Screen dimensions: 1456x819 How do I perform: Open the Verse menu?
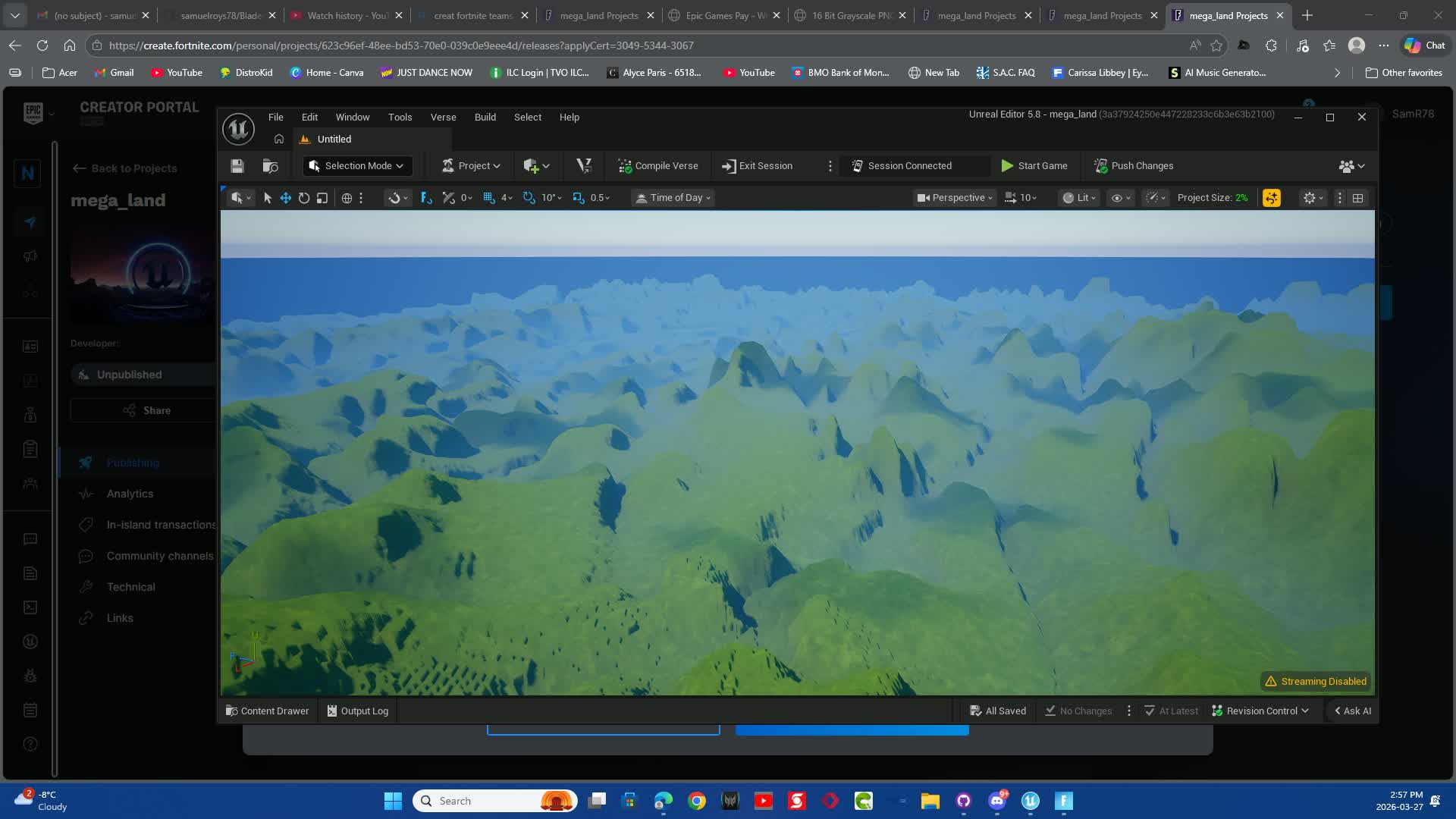tap(444, 118)
